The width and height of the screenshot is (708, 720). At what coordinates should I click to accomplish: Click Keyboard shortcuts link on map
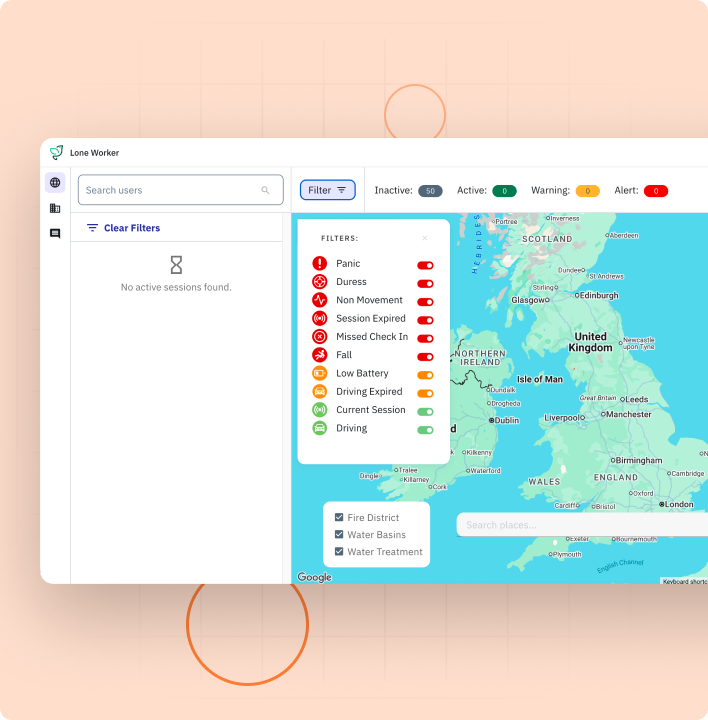[685, 581]
